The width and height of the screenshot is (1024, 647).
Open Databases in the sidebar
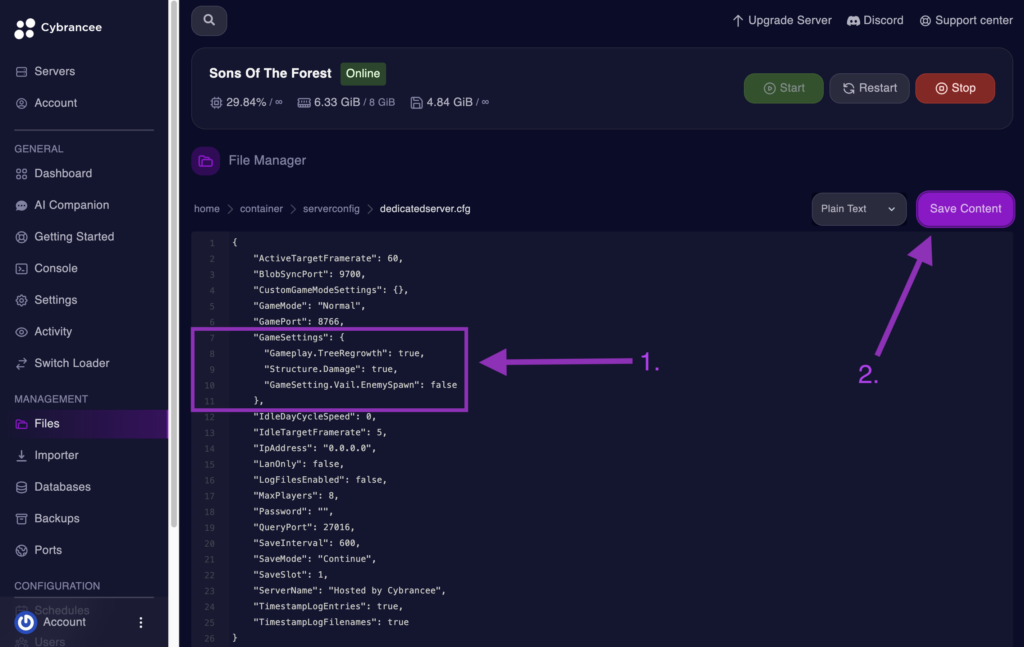point(63,487)
